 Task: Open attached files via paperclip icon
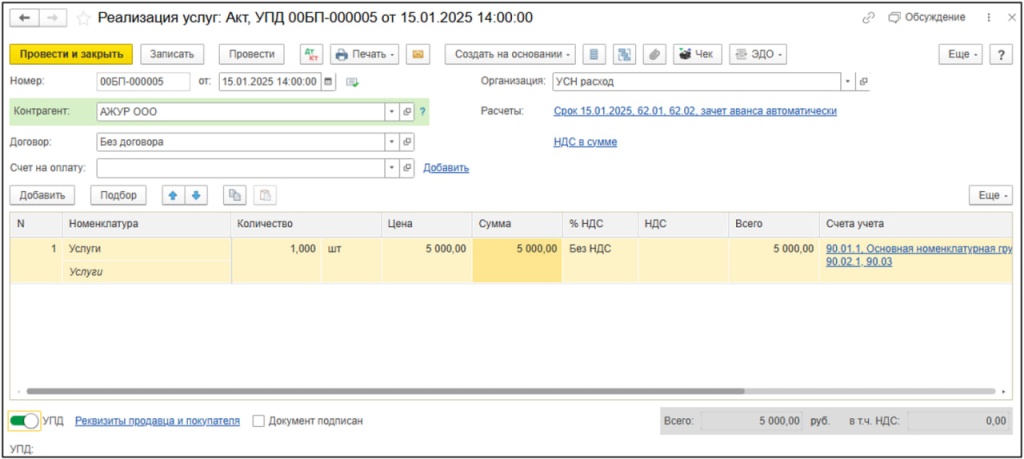pos(655,54)
